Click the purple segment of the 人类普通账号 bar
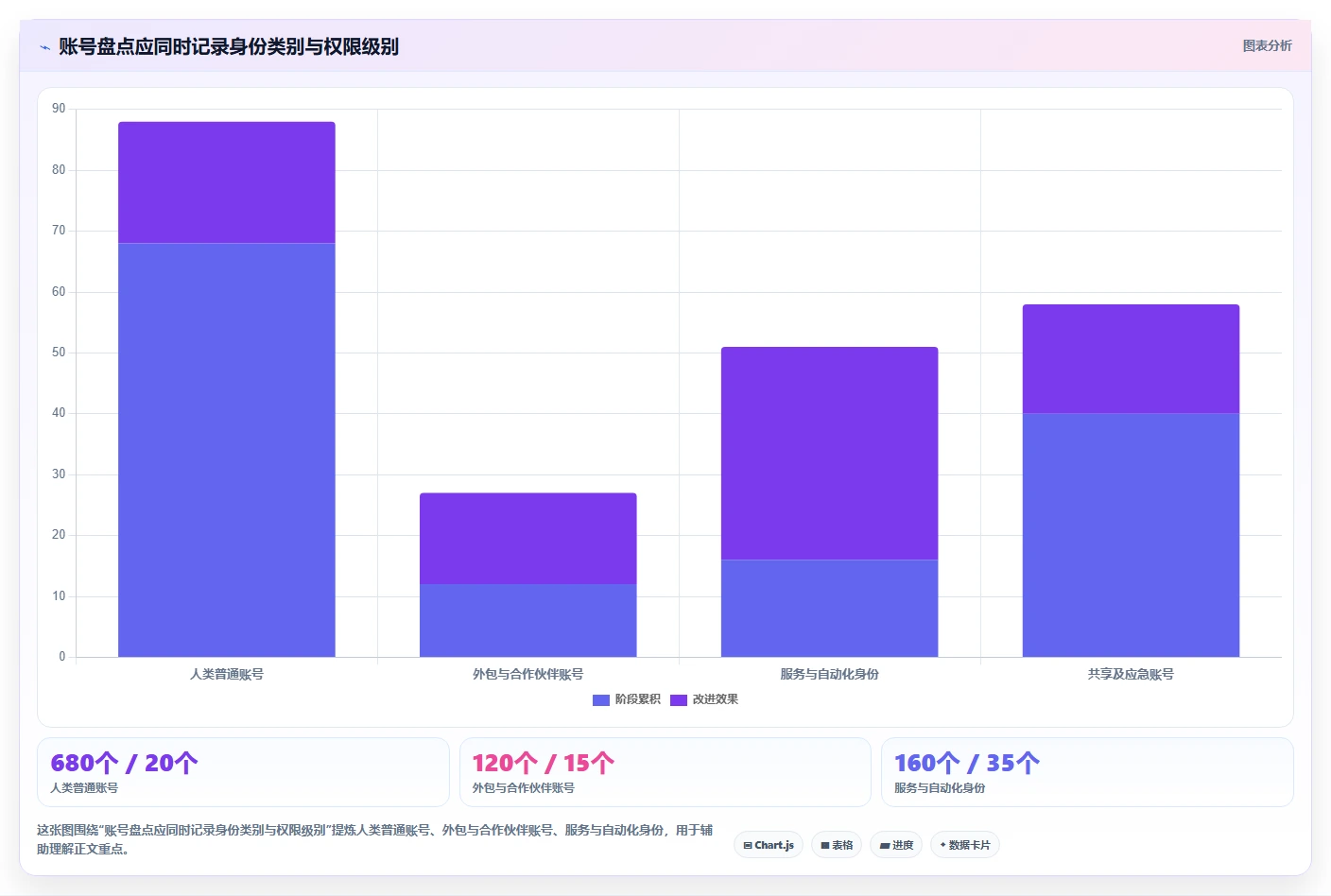This screenshot has height=896, width=1331. [x=227, y=182]
